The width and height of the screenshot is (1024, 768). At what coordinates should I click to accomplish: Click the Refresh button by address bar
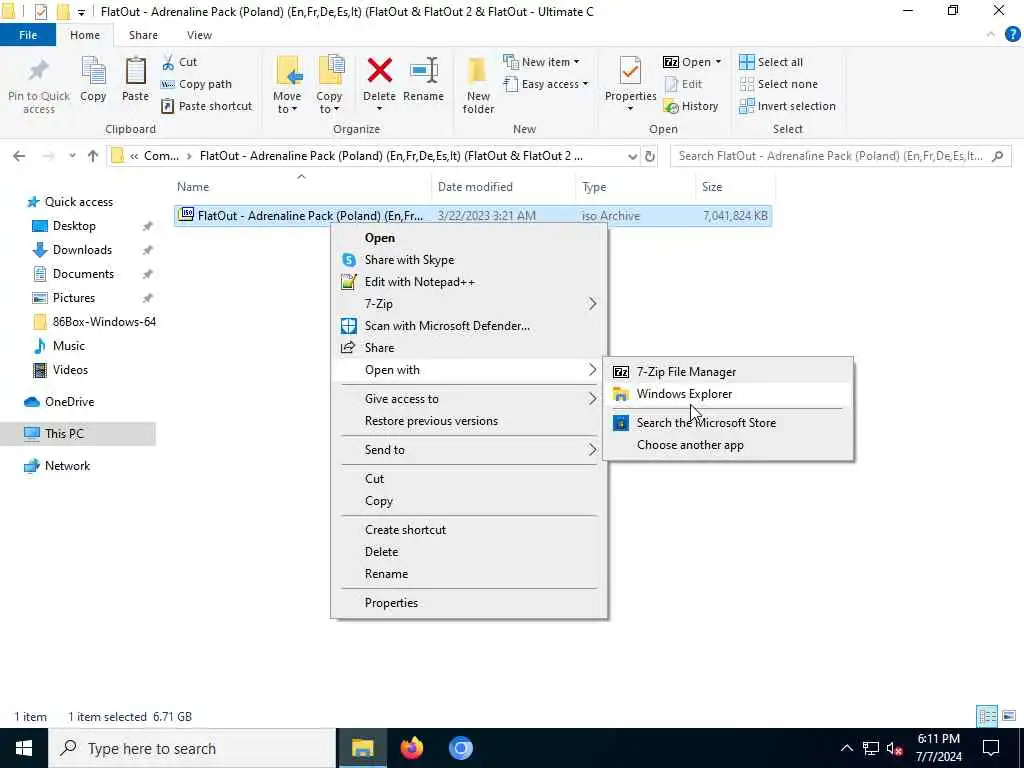tap(650, 157)
